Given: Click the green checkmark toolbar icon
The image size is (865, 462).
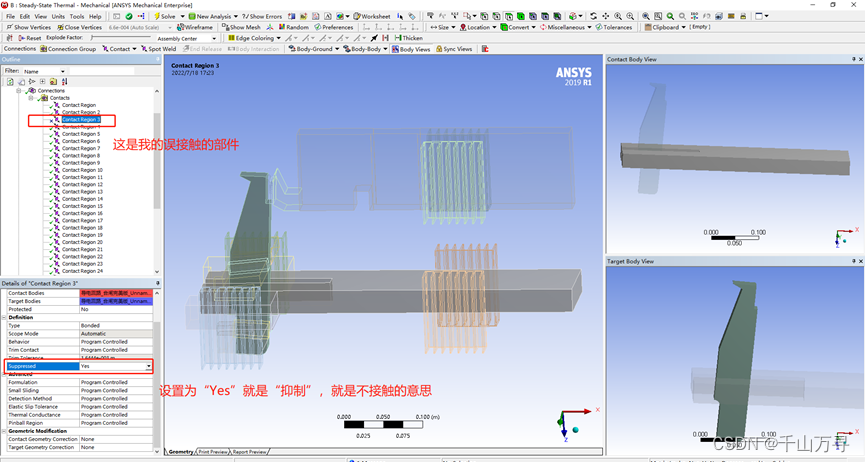Looking at the screenshot, I should (x=129, y=16).
